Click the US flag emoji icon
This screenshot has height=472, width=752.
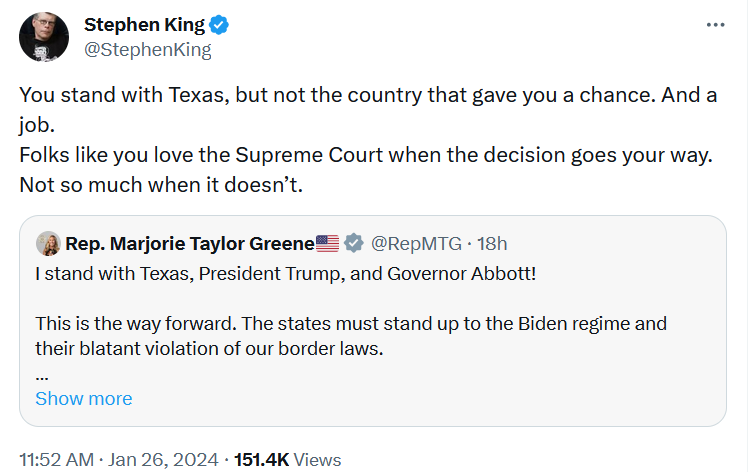click(327, 243)
